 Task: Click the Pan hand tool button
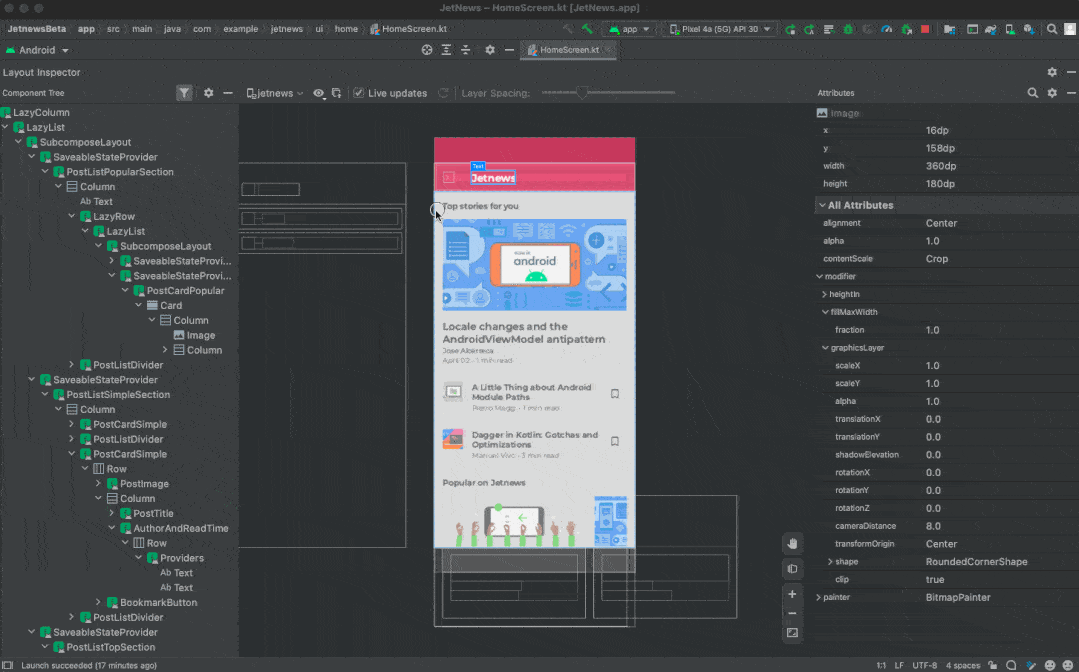(792, 543)
